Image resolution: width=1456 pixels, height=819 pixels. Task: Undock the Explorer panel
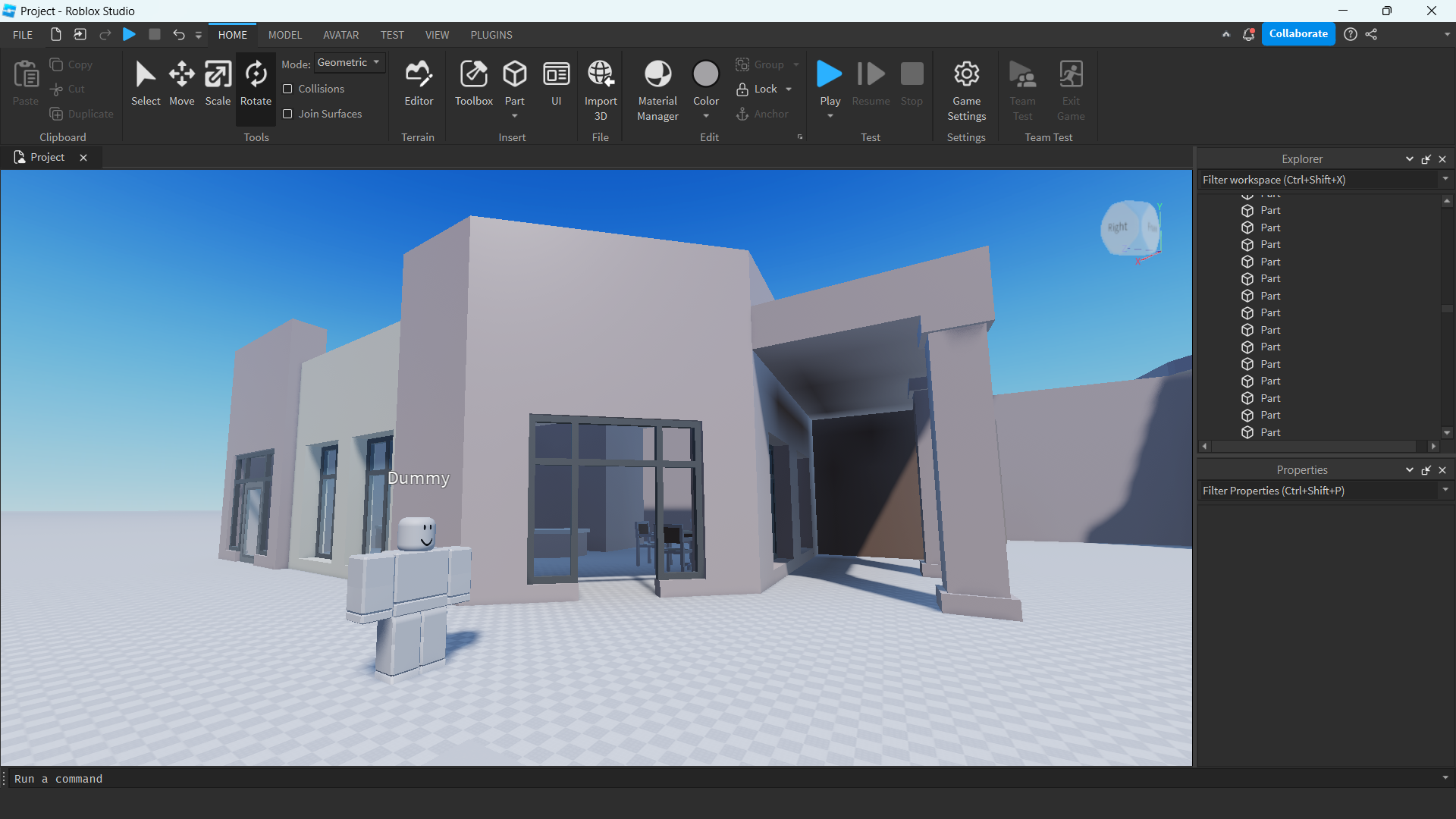(x=1426, y=159)
